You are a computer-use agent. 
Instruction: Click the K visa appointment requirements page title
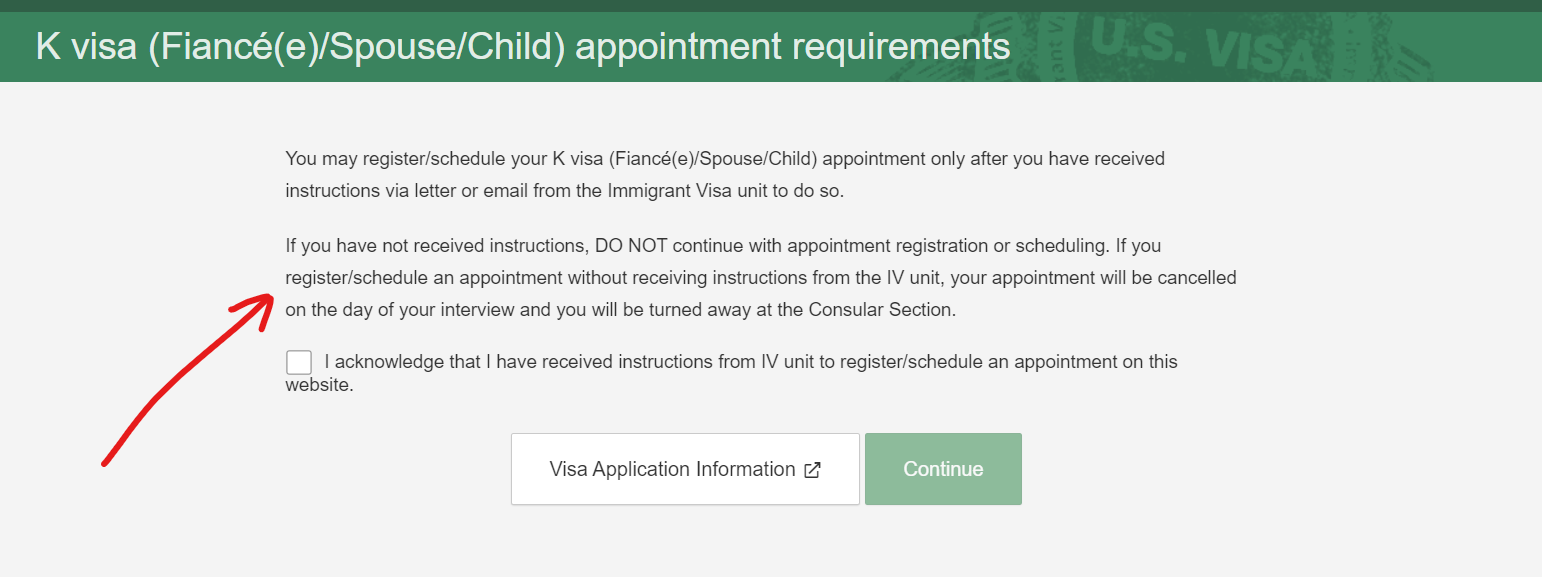[523, 46]
